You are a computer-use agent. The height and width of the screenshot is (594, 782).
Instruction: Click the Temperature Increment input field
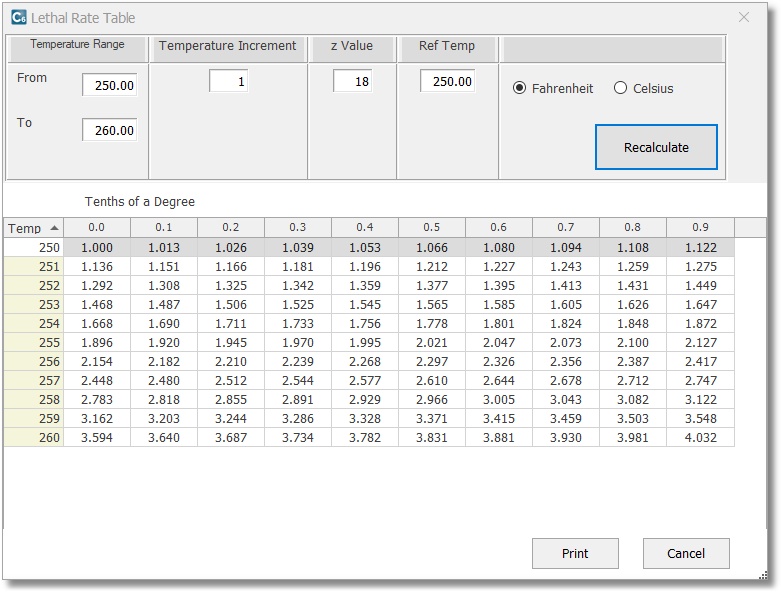[x=228, y=81]
